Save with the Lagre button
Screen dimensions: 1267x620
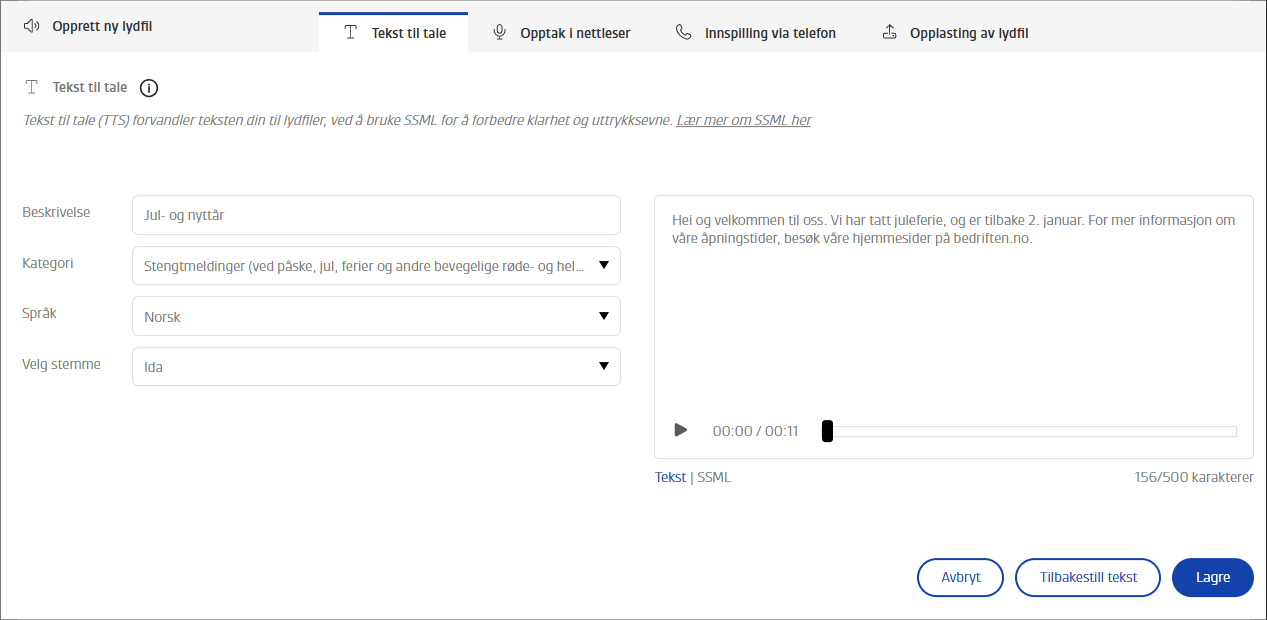click(x=1213, y=577)
